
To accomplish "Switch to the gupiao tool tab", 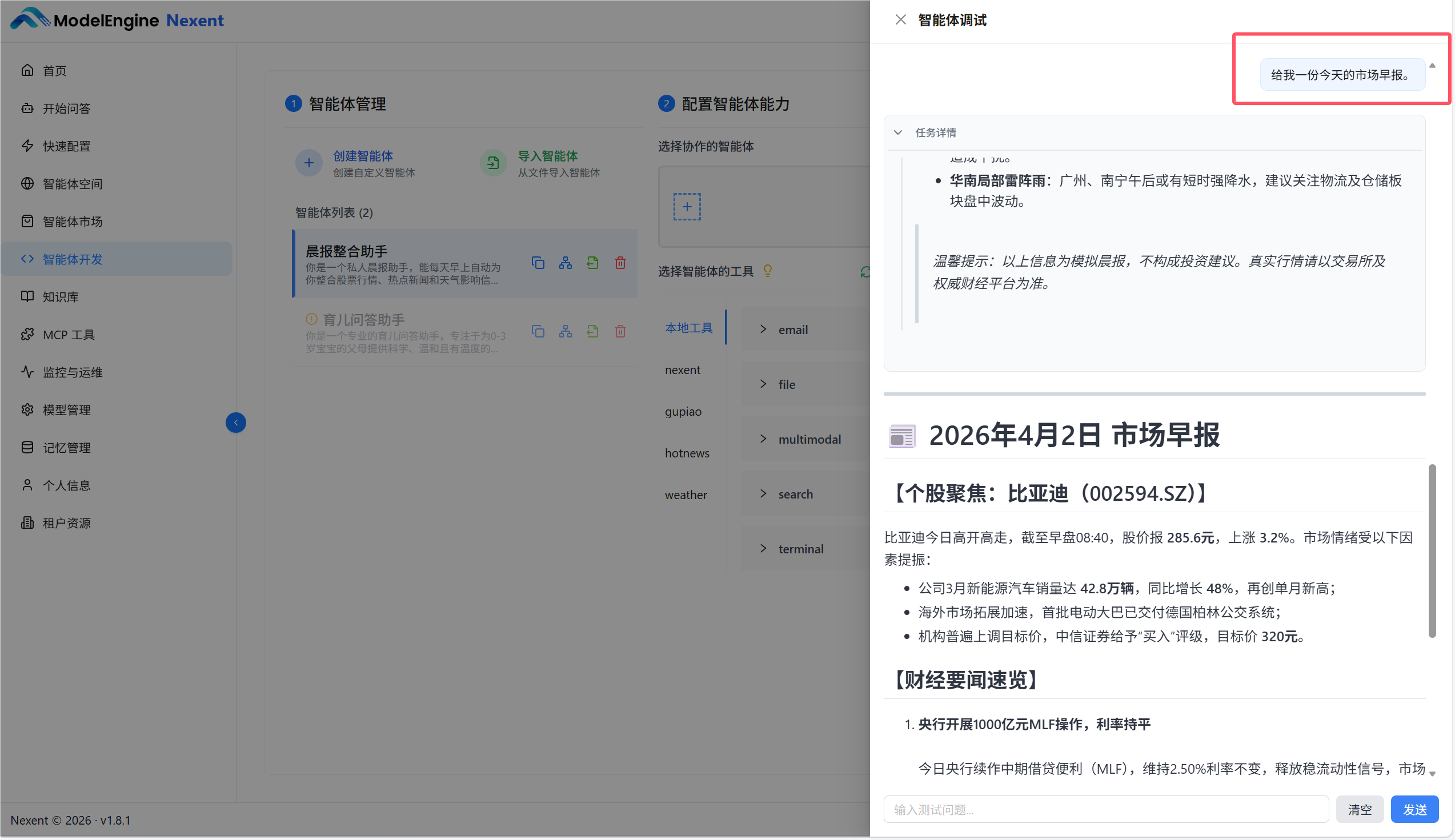I will 683,411.
